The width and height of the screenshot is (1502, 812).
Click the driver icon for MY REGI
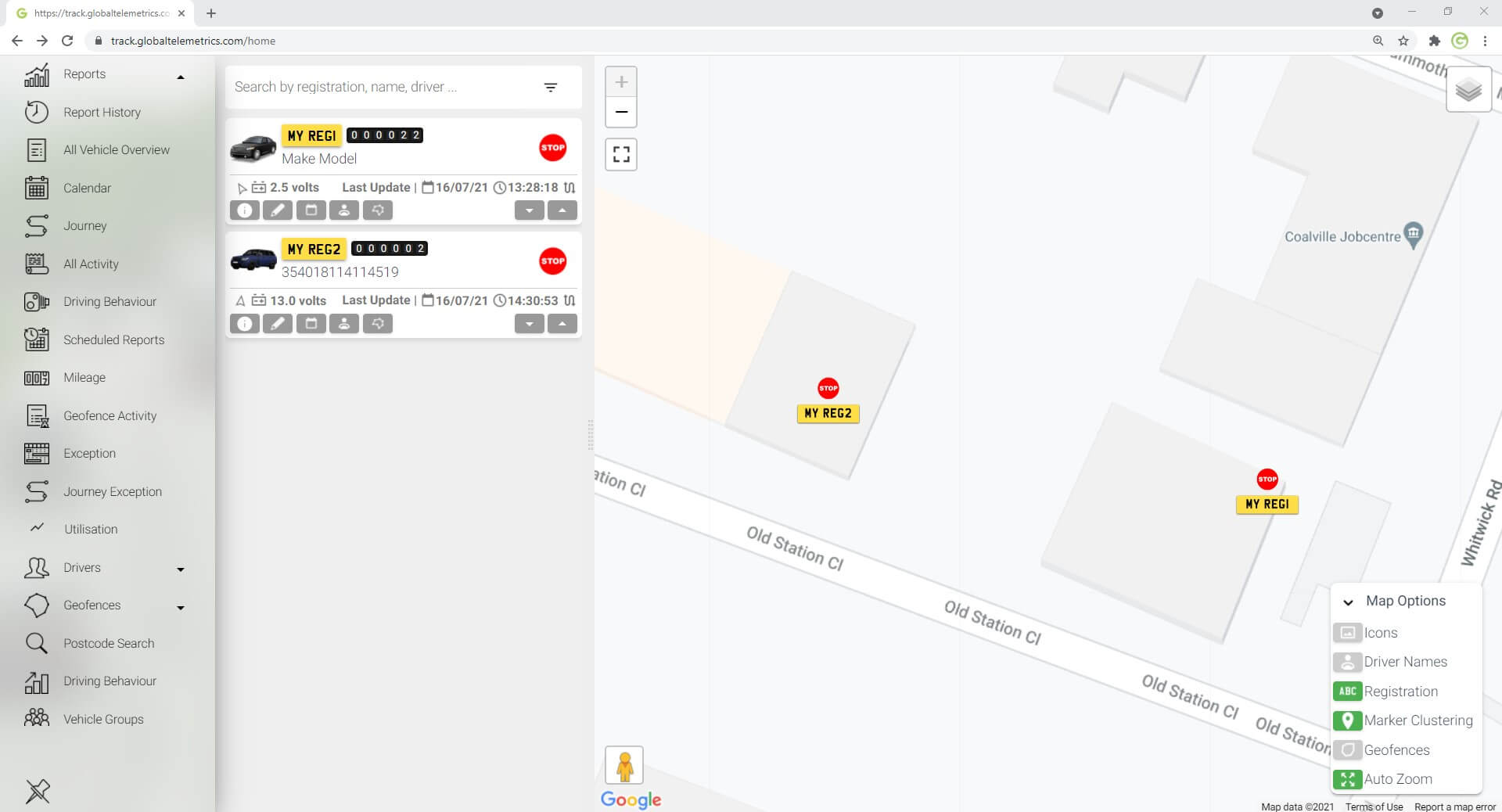click(x=344, y=210)
